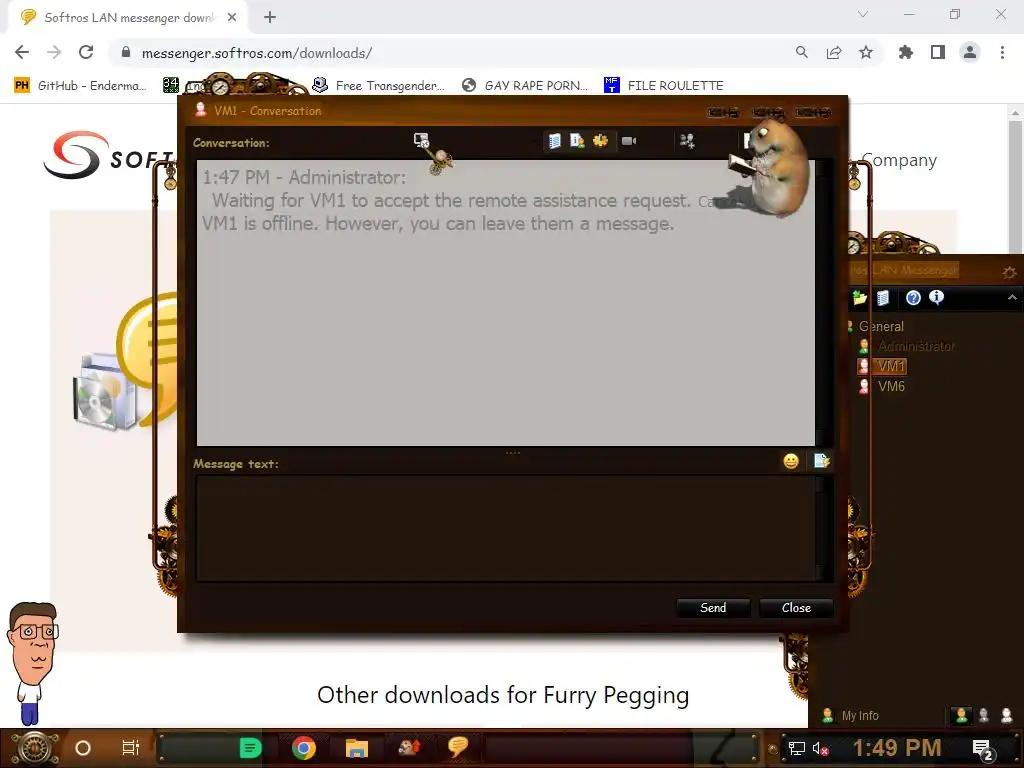The image size is (1024, 768).
Task: Open Chrome profile avatar
Action: coord(970,52)
